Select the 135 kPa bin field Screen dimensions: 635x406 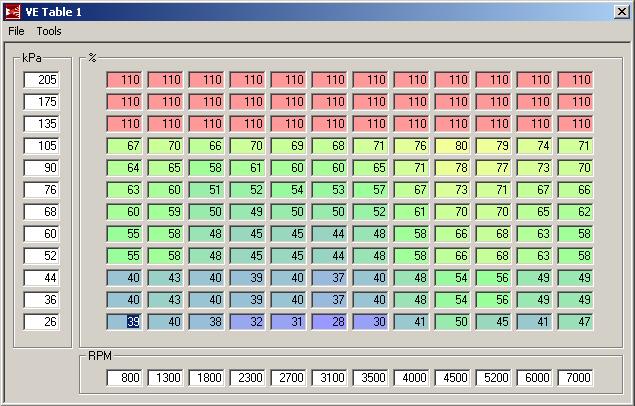[41, 123]
